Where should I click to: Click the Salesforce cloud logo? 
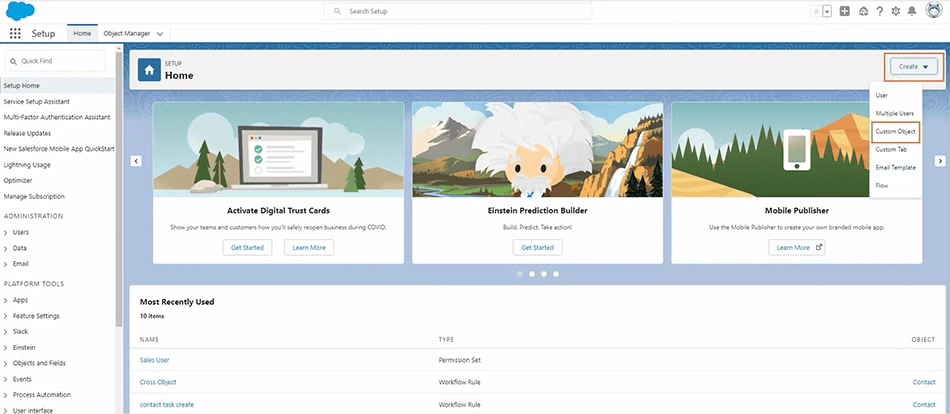pos(20,11)
